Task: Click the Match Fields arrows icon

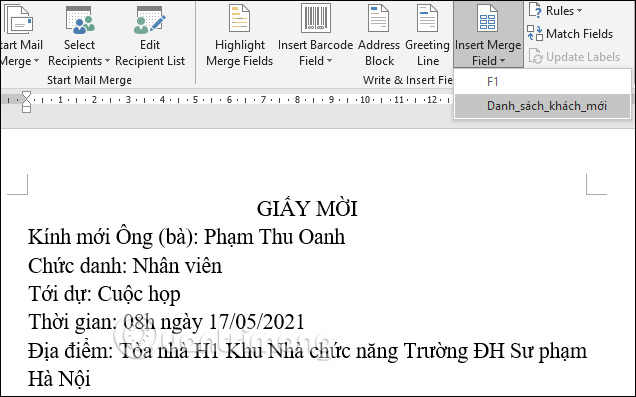Action: click(535, 33)
